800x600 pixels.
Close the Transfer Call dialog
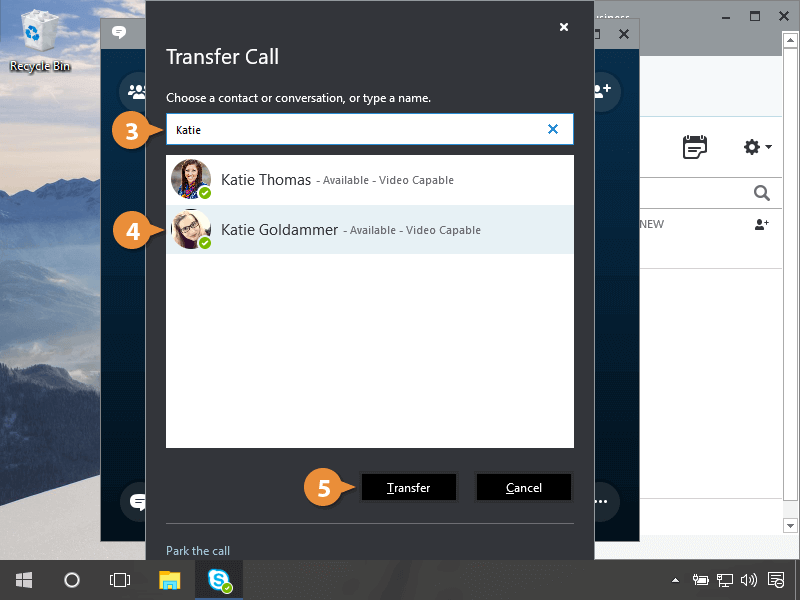[564, 27]
